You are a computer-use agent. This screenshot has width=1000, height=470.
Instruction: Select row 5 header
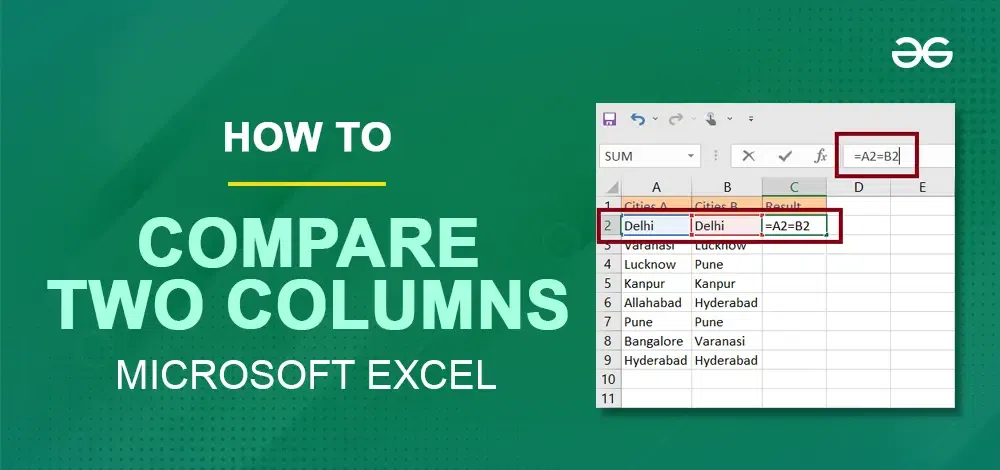[608, 283]
